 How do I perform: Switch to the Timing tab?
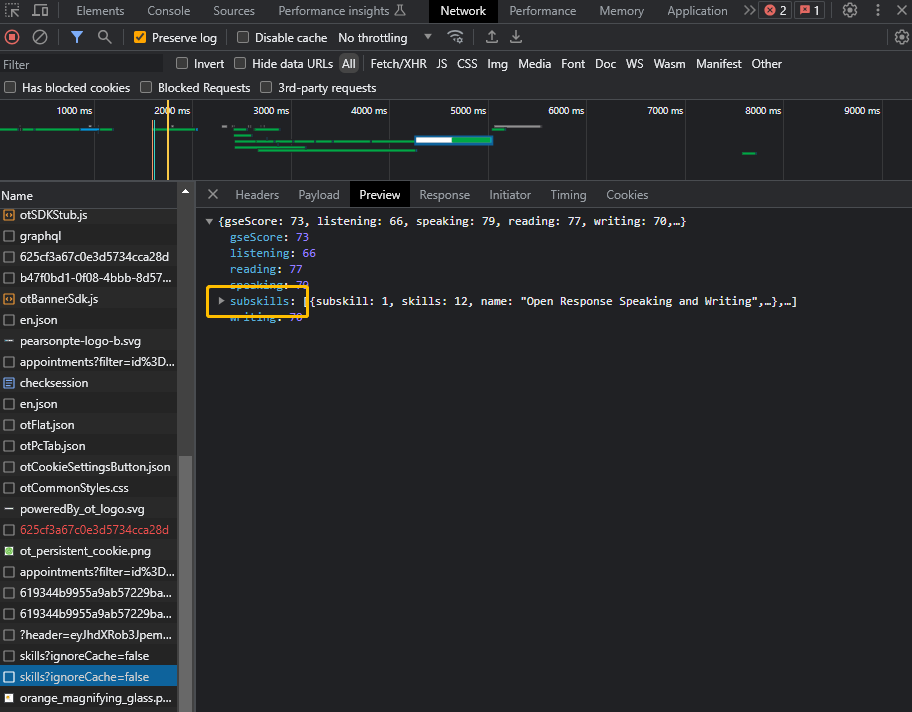568,195
